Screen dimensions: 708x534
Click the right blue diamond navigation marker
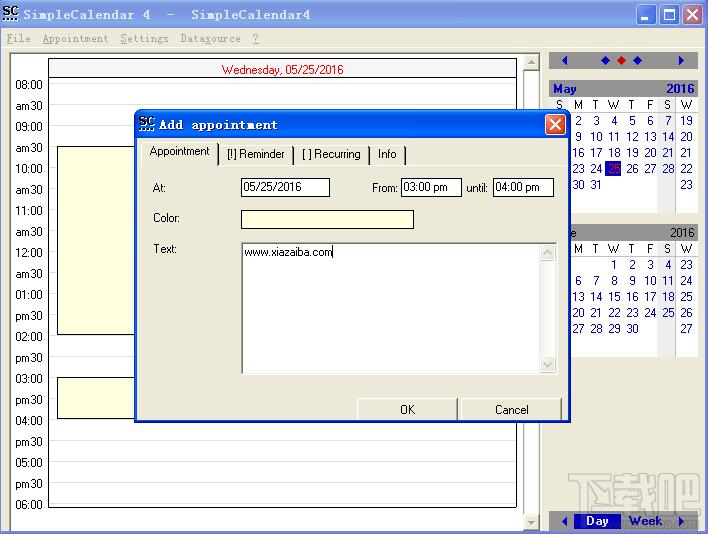pyautogui.click(x=638, y=60)
